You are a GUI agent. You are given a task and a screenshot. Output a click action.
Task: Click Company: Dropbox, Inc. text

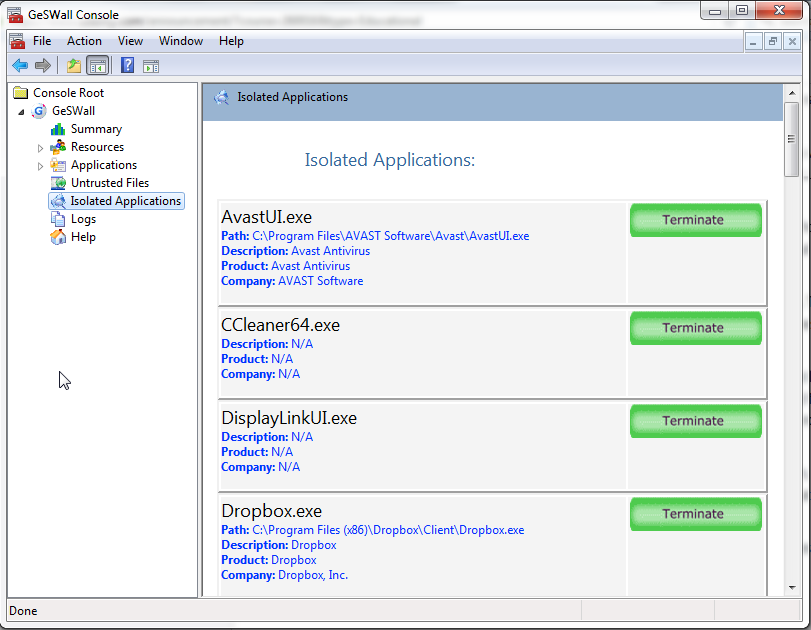pyautogui.click(x=284, y=575)
